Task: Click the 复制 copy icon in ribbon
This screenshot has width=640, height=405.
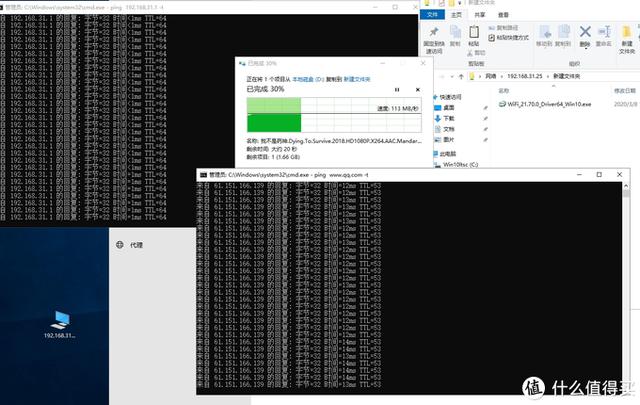Action: point(455,32)
